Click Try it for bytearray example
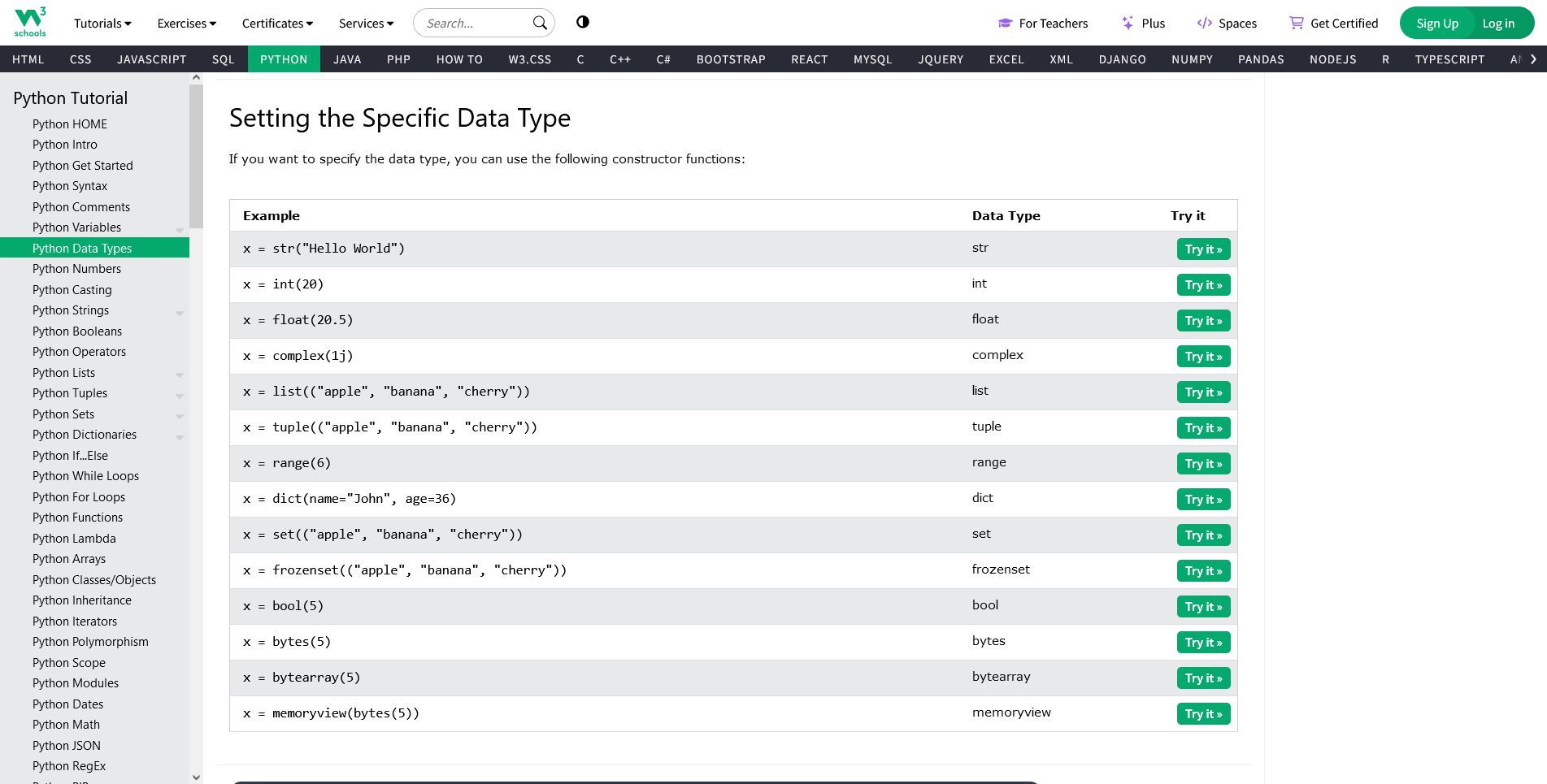Screen dimensions: 1547x784 tap(1203, 678)
